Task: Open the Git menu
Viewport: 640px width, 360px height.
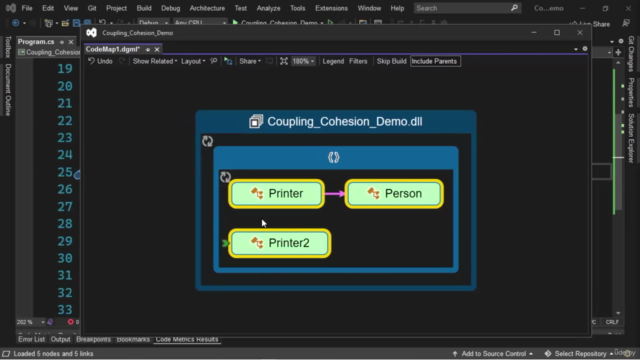Action: pos(92,8)
